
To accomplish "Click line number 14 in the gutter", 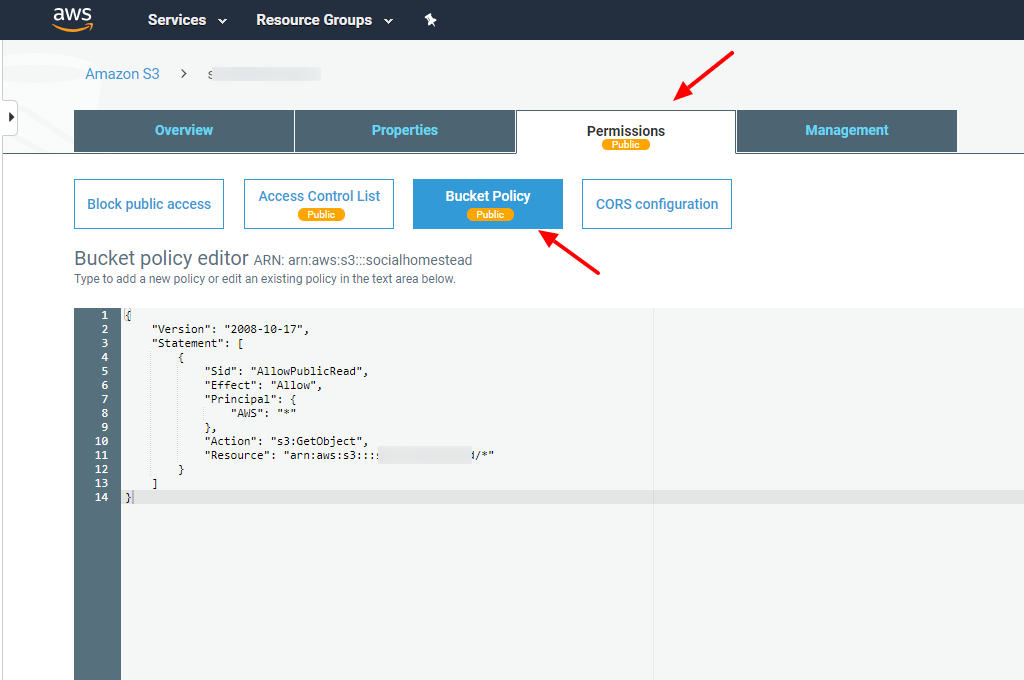I will tap(101, 497).
